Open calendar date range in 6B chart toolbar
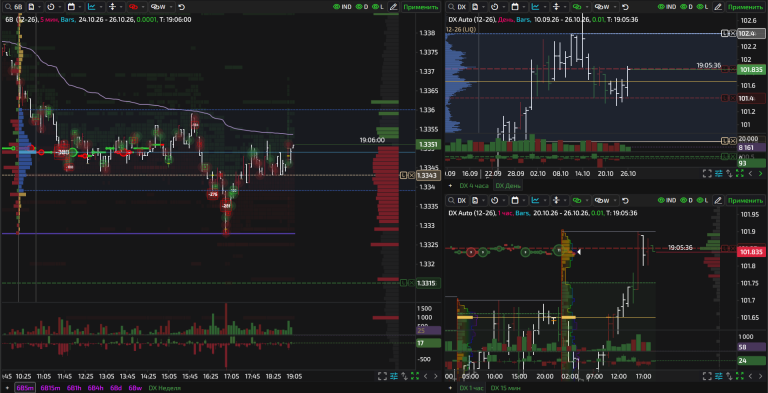 (71, 7)
